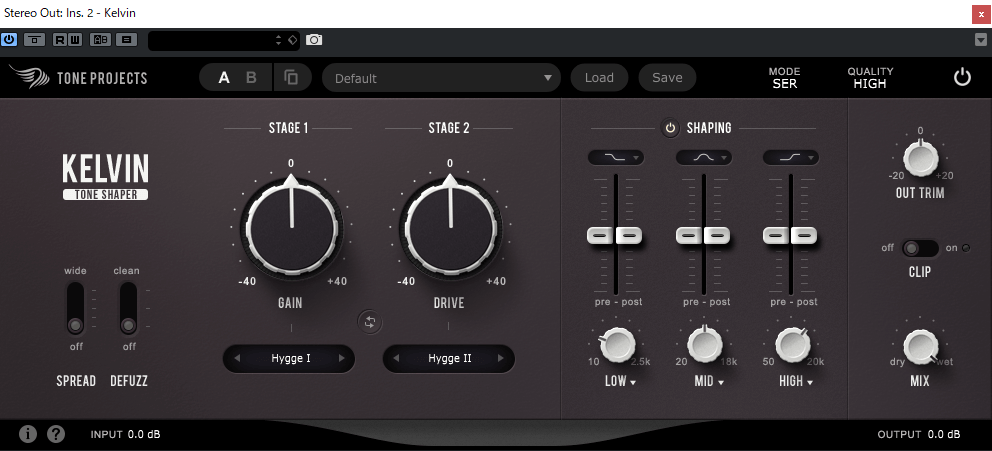Toggle the Defuzz switch
The height and width of the screenshot is (451, 992).
tap(127, 308)
